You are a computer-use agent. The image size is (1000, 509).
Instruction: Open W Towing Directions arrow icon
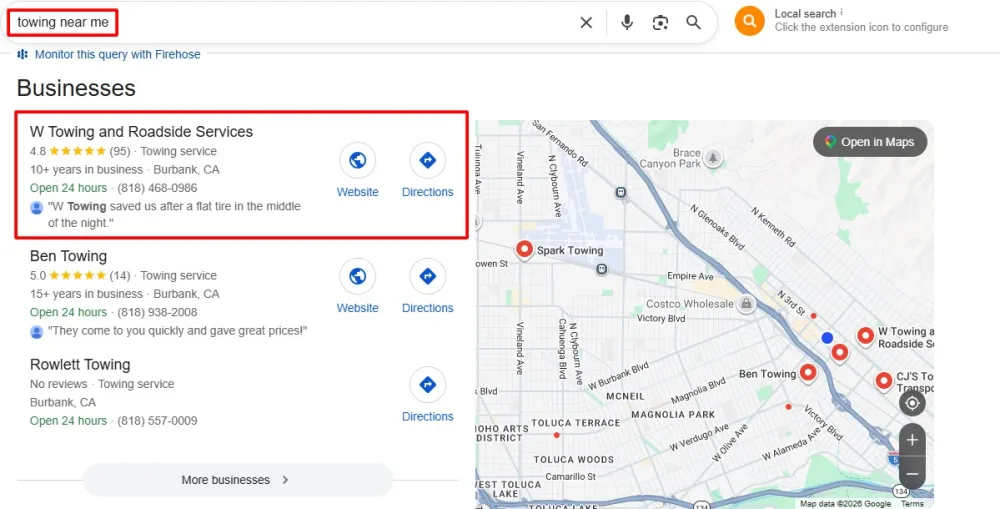pyautogui.click(x=427, y=160)
